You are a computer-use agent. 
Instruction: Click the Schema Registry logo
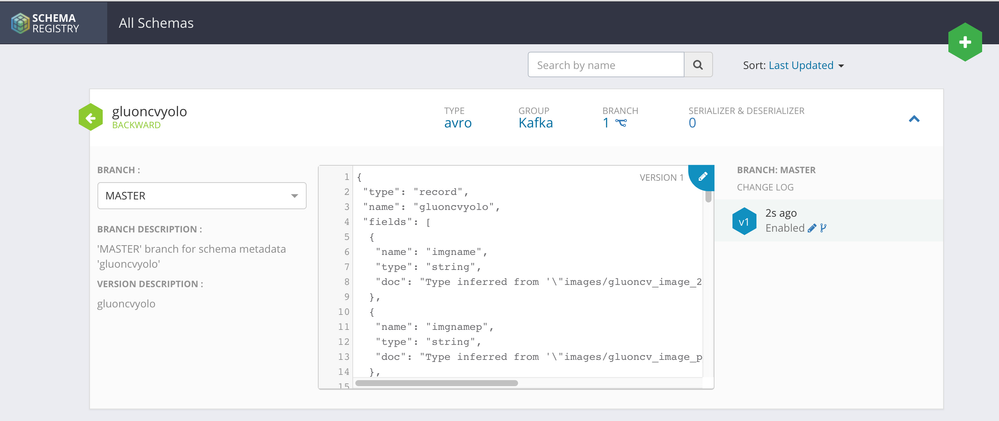click(53, 23)
